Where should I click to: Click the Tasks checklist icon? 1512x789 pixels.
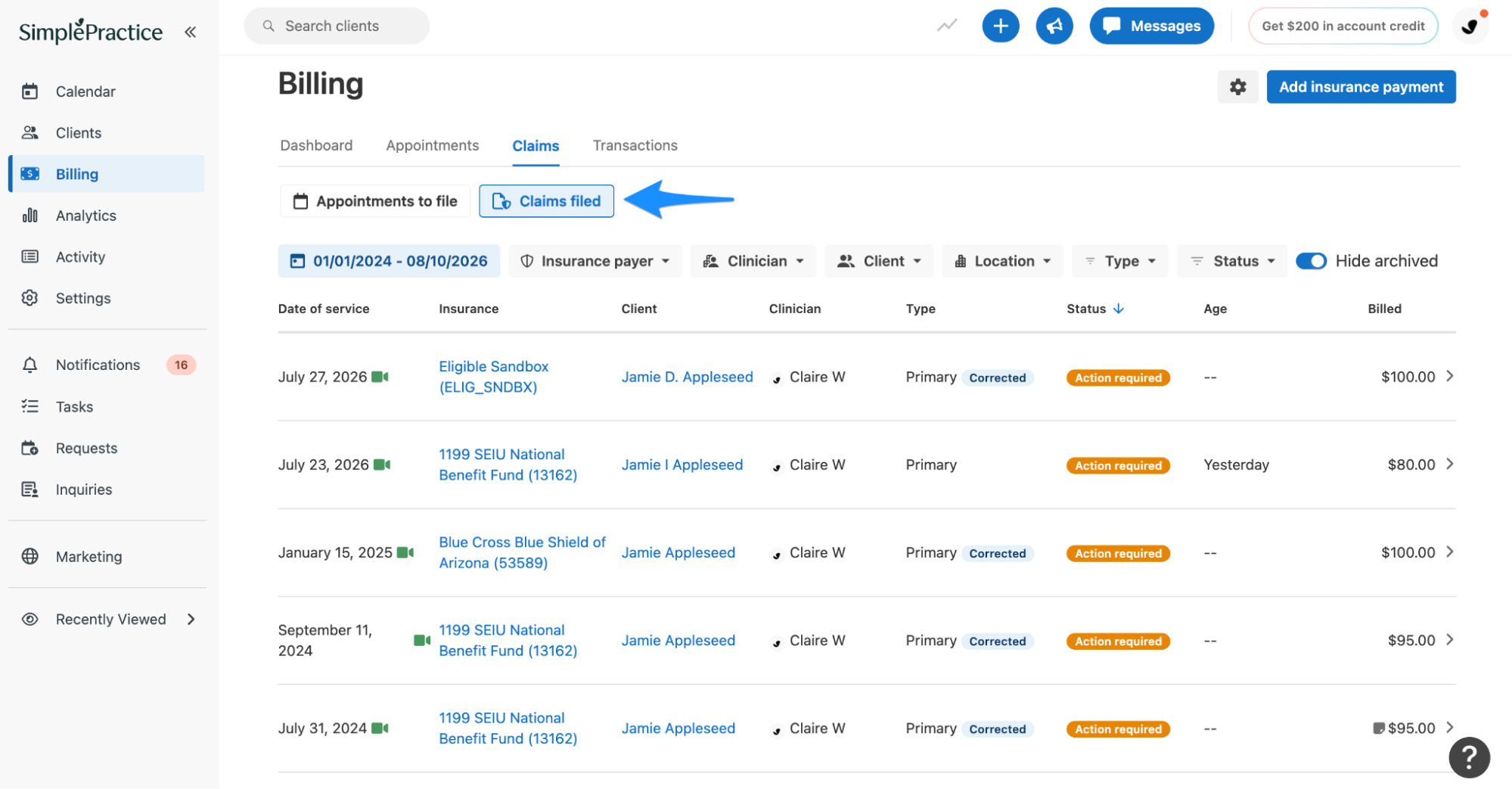(30, 407)
